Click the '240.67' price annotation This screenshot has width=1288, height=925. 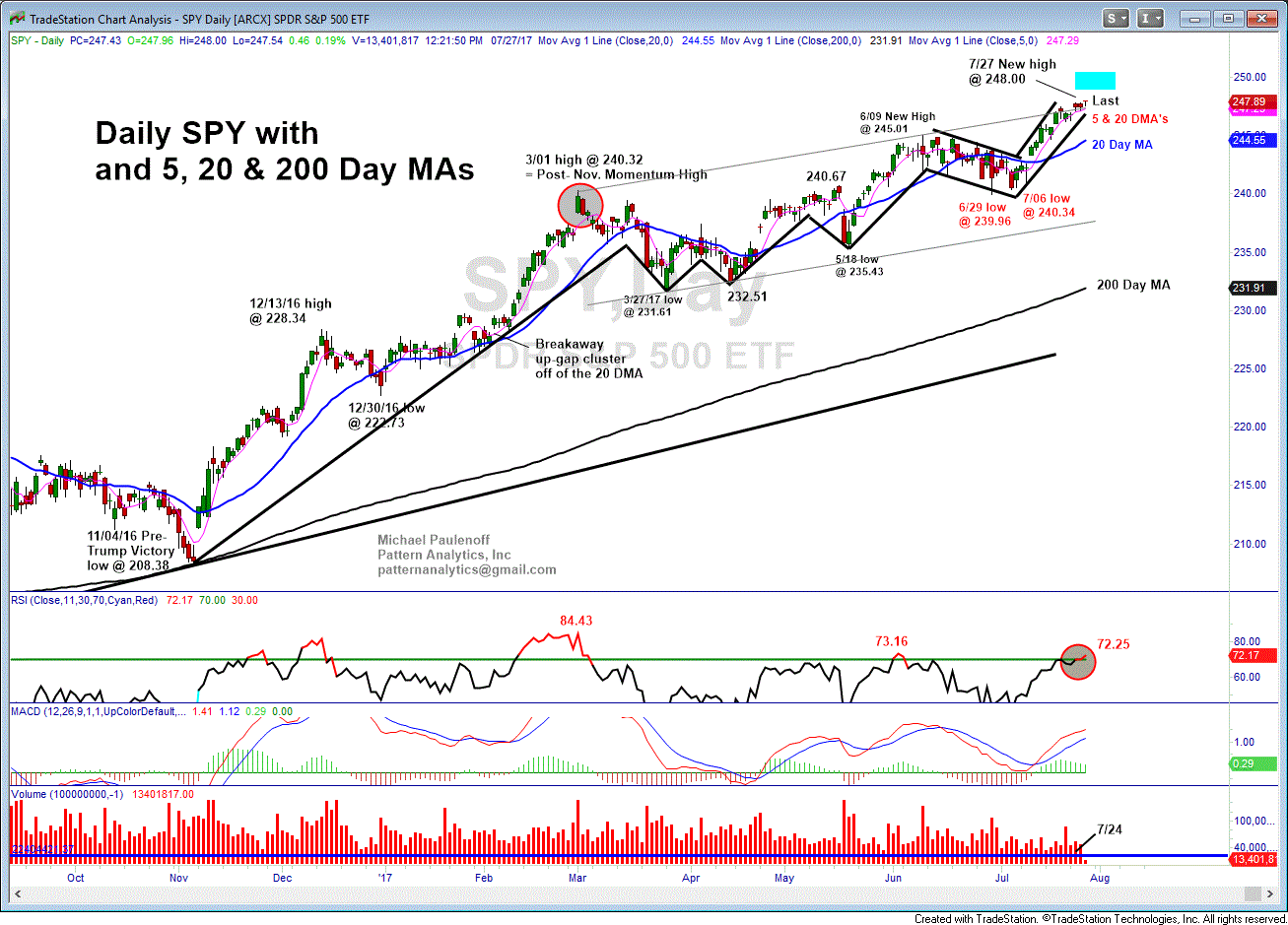point(826,176)
